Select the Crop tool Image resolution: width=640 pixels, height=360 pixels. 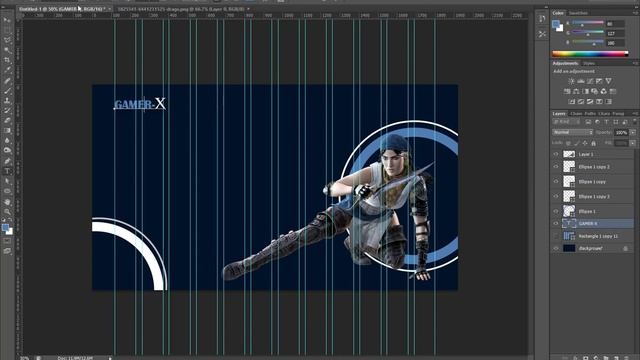[x=7, y=60]
